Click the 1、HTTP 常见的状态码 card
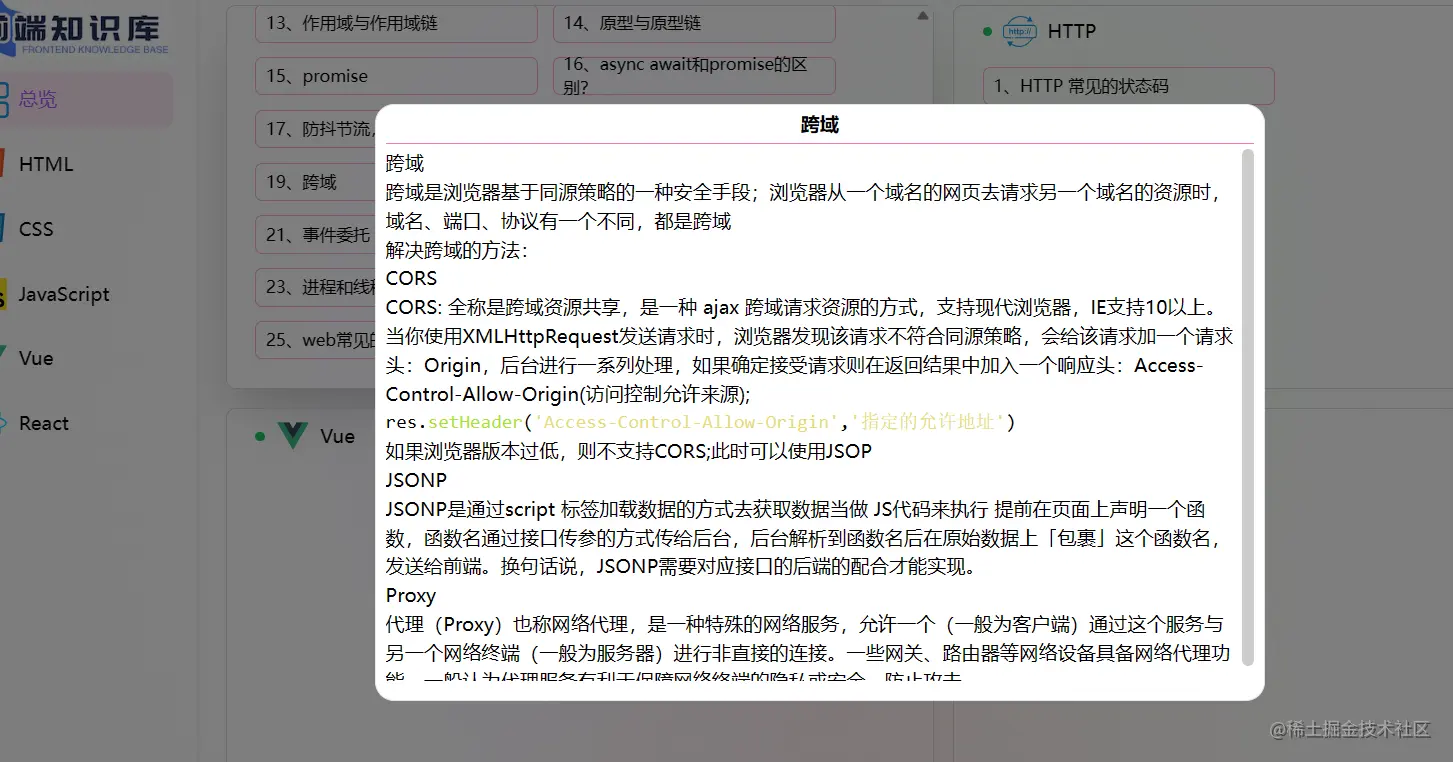This screenshot has width=1453, height=762. 1128,86
